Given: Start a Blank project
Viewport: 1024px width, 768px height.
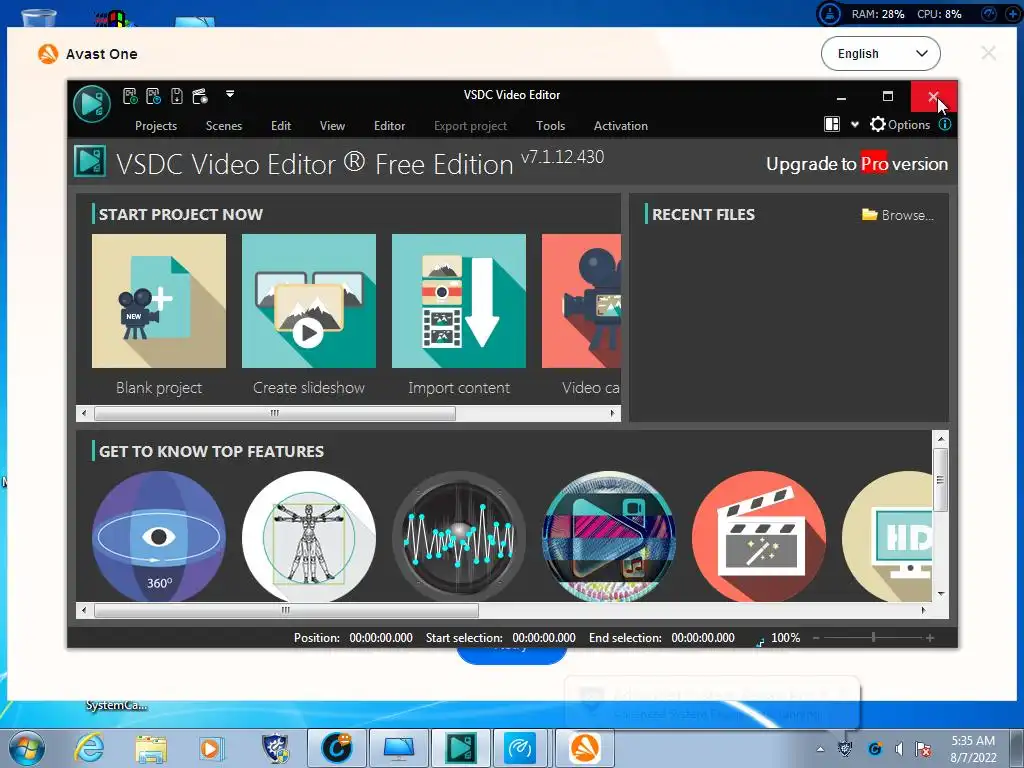Looking at the screenshot, I should click(159, 301).
